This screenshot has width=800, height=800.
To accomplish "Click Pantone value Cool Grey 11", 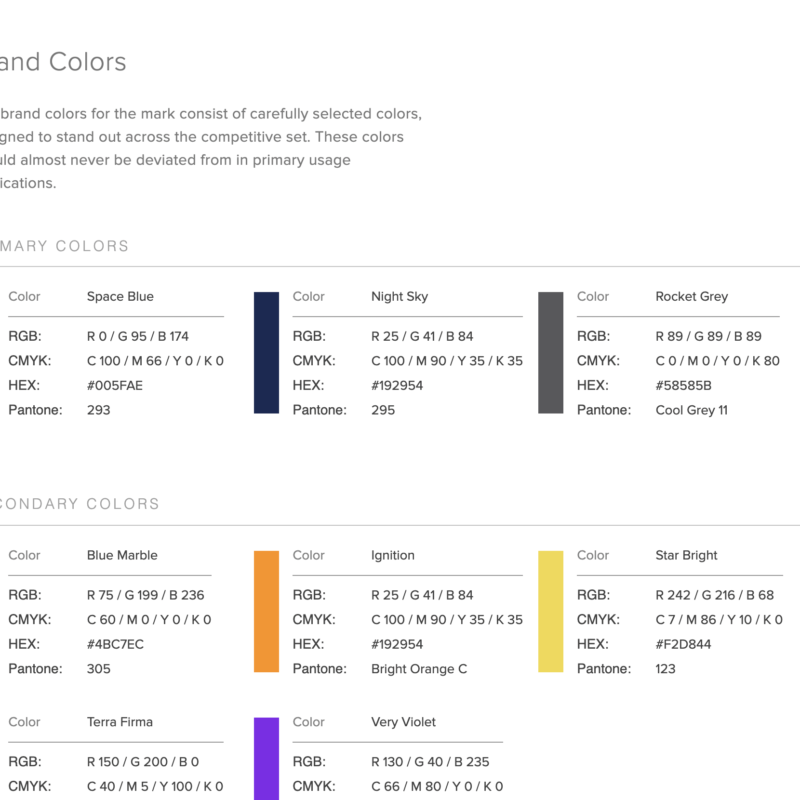I will click(x=691, y=410).
